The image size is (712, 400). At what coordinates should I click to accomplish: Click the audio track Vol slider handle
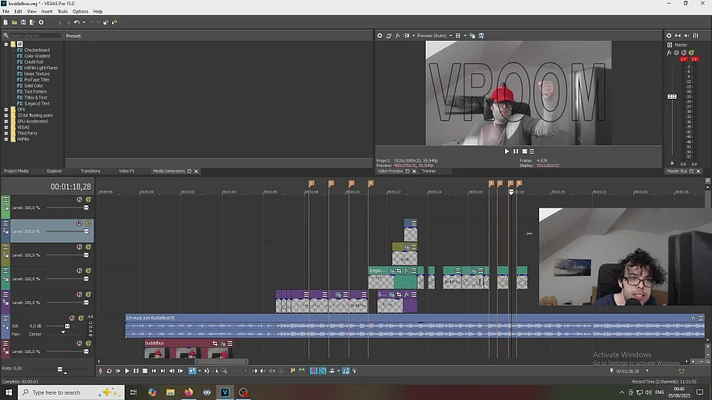tap(67, 326)
